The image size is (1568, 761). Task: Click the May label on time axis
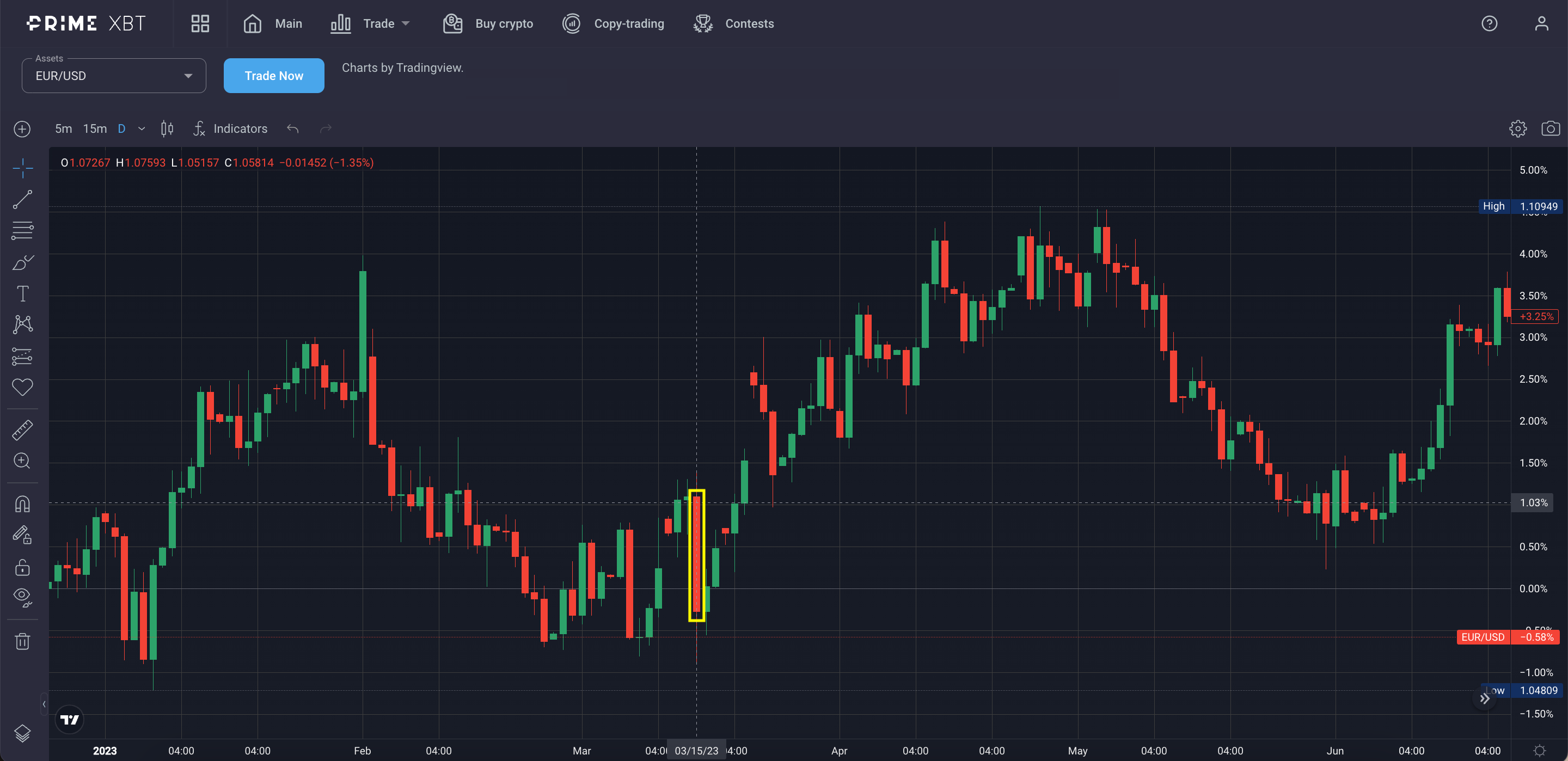[1077, 751]
